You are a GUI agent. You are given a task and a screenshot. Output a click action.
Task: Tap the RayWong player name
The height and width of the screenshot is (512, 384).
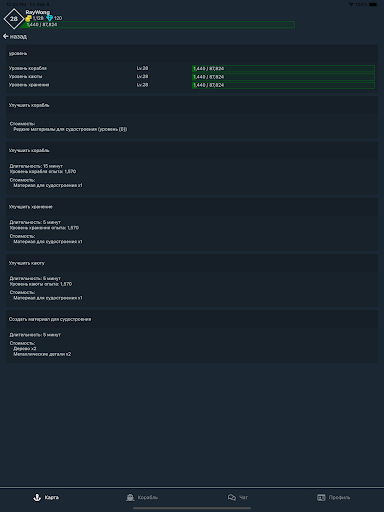click(x=38, y=12)
